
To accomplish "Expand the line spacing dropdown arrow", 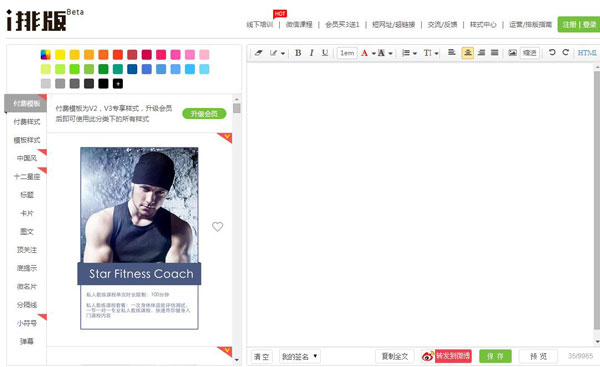I will 415,53.
